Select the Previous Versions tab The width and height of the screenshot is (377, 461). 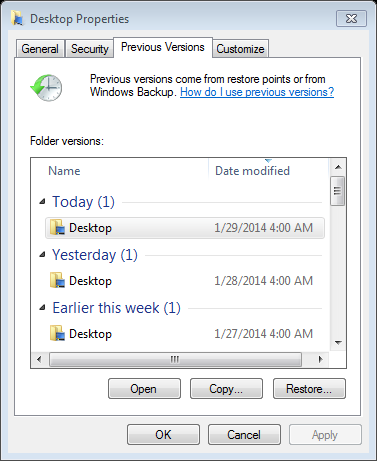click(x=163, y=47)
